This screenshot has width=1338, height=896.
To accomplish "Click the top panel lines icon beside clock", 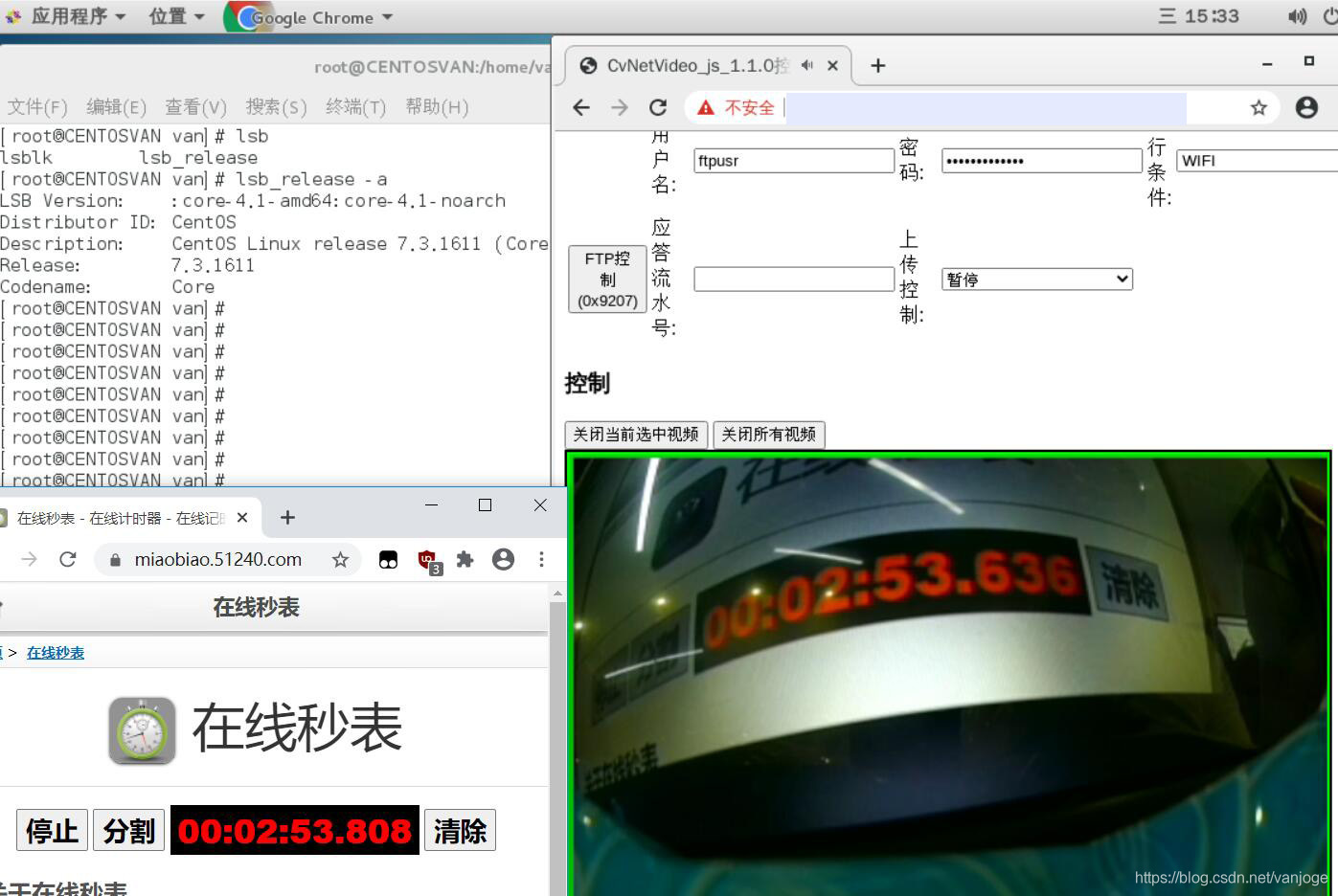I will click(1168, 16).
